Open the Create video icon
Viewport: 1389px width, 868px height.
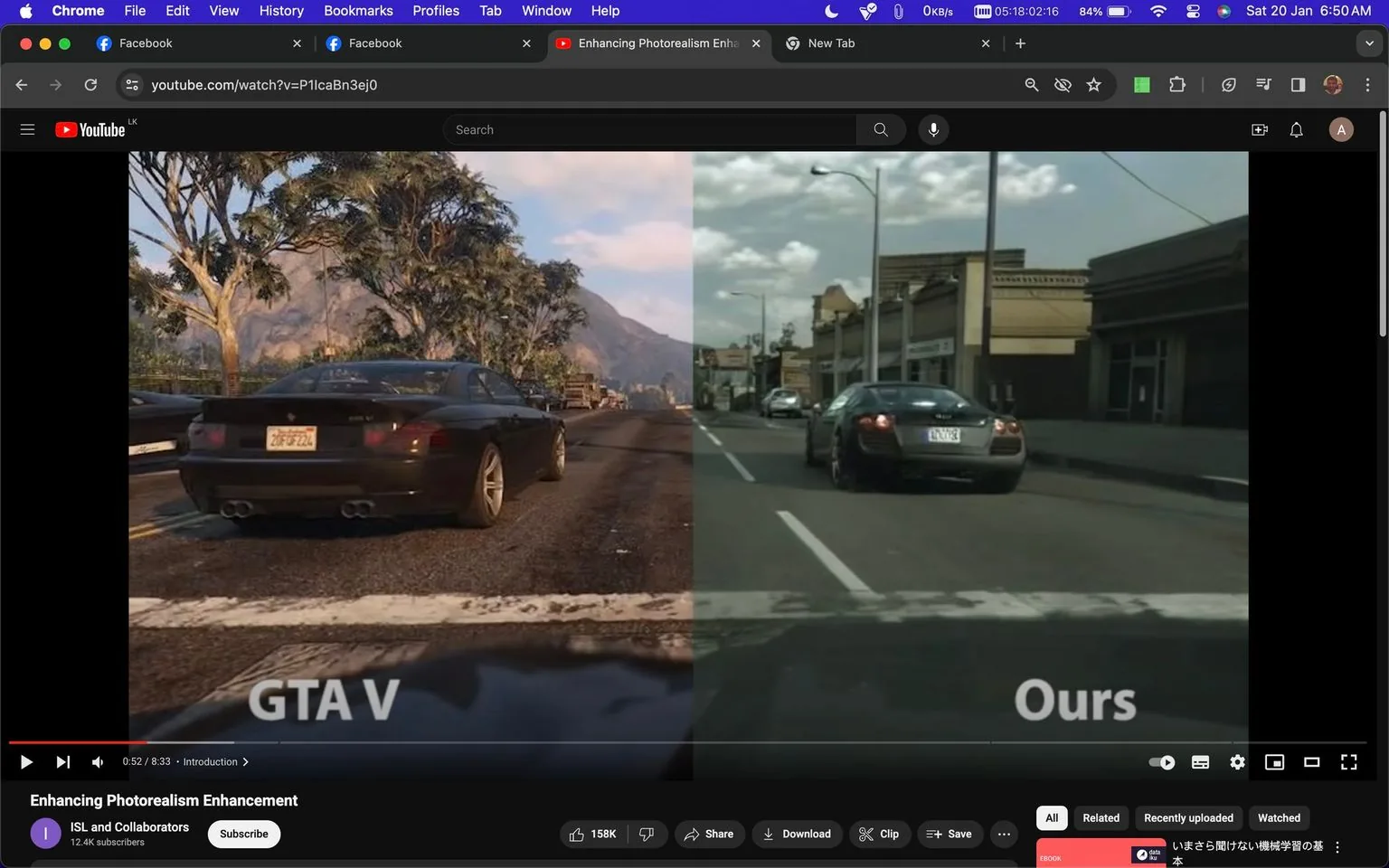point(1259,129)
